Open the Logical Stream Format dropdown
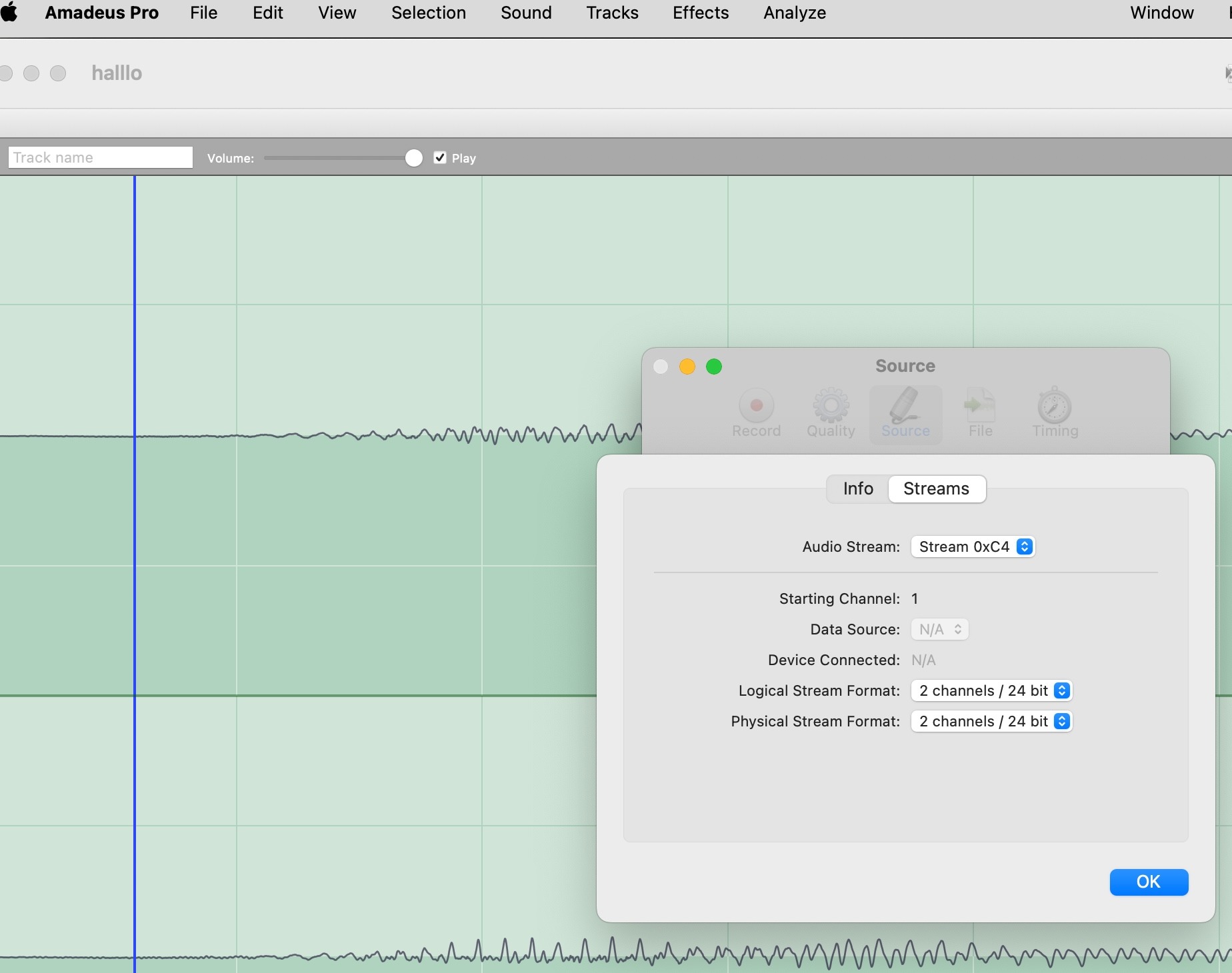 click(x=991, y=690)
